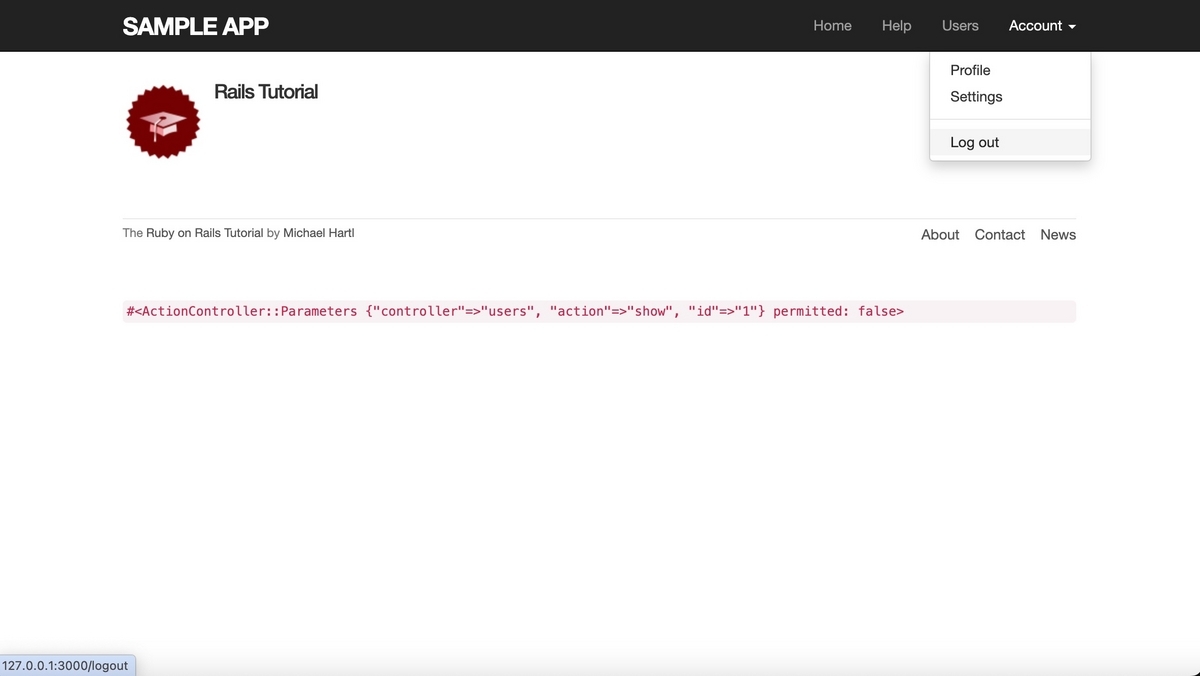Click the graduation cap gravatar image
Image resolution: width=1200 pixels, height=676 pixels.
(x=163, y=121)
